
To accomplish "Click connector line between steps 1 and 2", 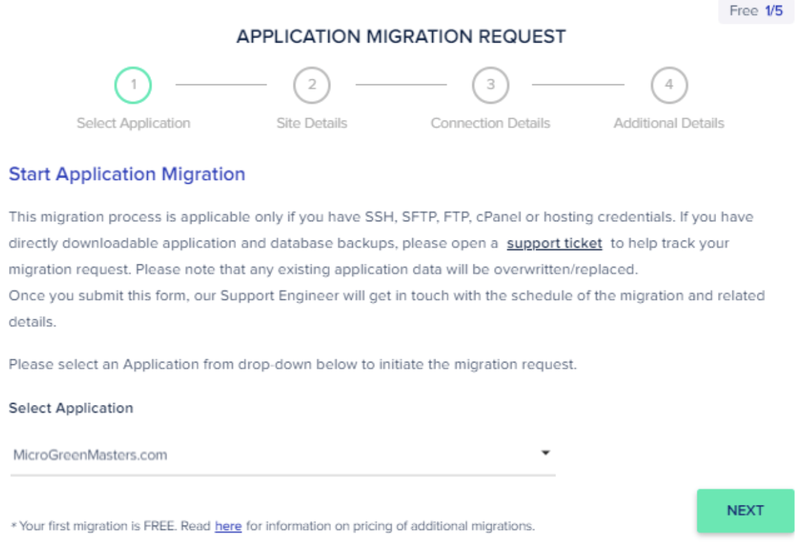I will (221, 85).
